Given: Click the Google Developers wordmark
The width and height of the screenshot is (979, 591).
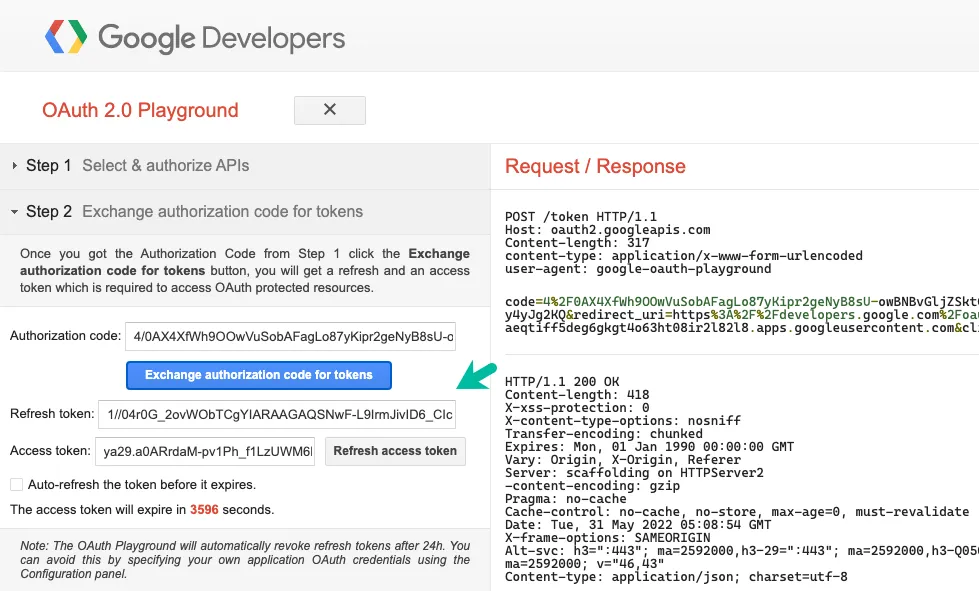Looking at the screenshot, I should tap(221, 39).
